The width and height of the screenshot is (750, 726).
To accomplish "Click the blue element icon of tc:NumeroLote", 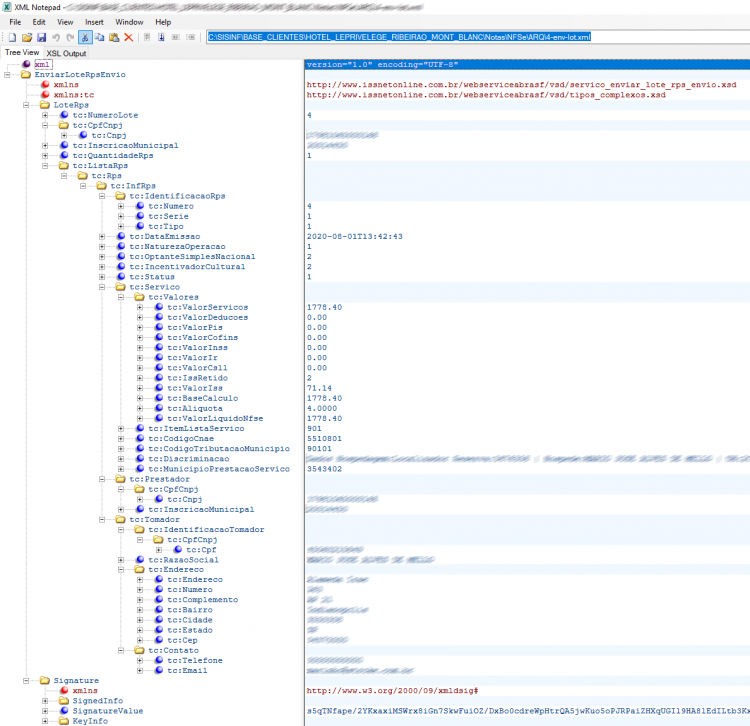I will coord(65,115).
